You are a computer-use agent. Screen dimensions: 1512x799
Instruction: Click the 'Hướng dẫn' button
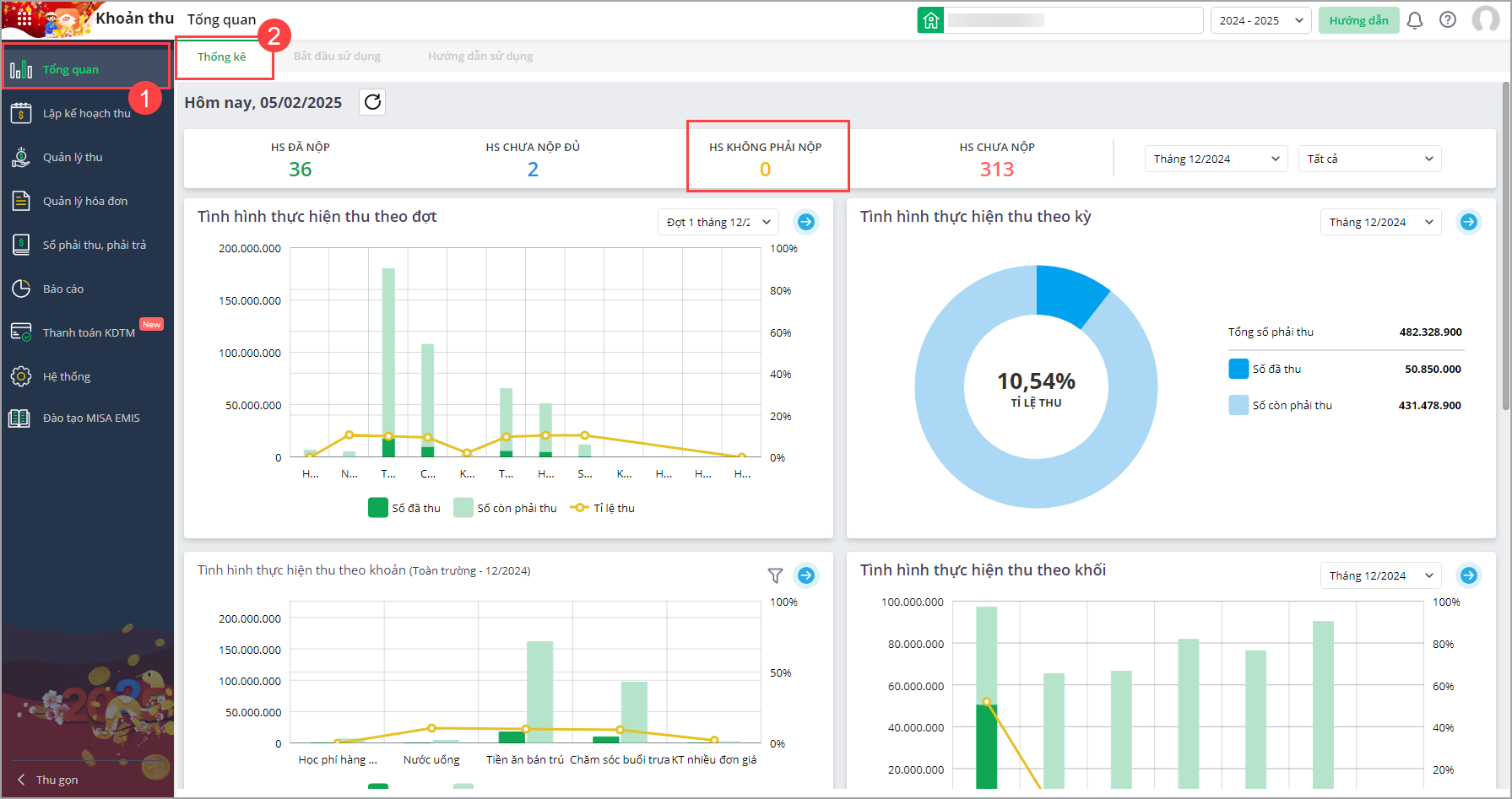(x=1358, y=20)
